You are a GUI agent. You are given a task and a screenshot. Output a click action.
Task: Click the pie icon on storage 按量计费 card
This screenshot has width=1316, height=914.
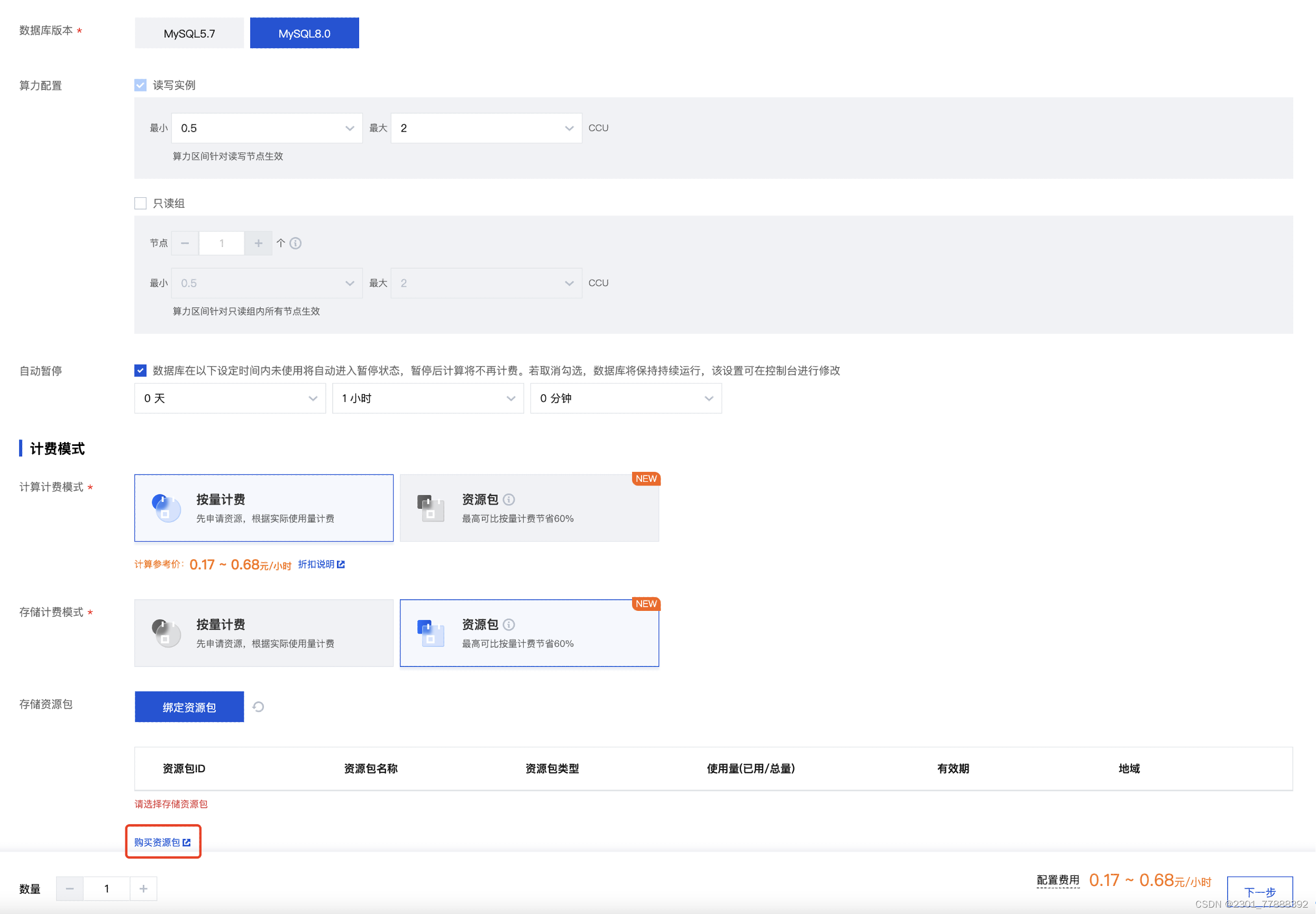(166, 633)
